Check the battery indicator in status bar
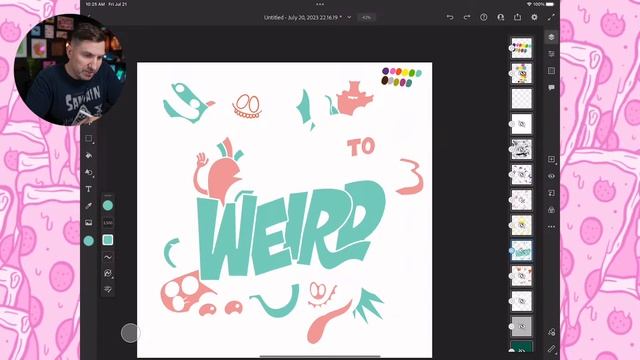The width and height of the screenshot is (640, 360). pyautogui.click(x=550, y=4)
